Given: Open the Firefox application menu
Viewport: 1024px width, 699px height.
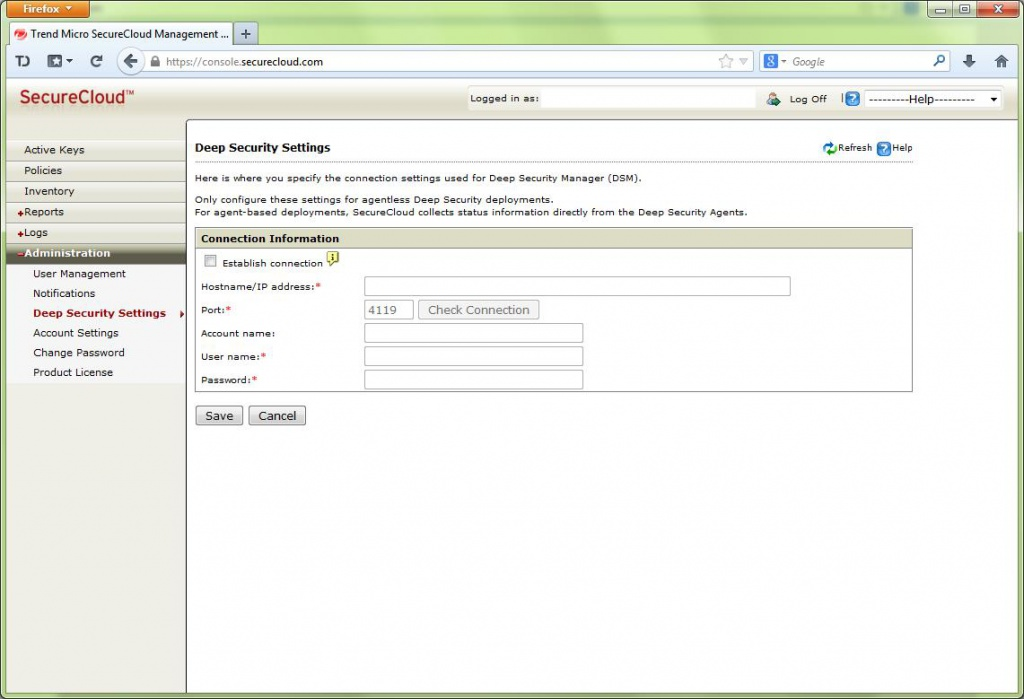Looking at the screenshot, I should [49, 9].
